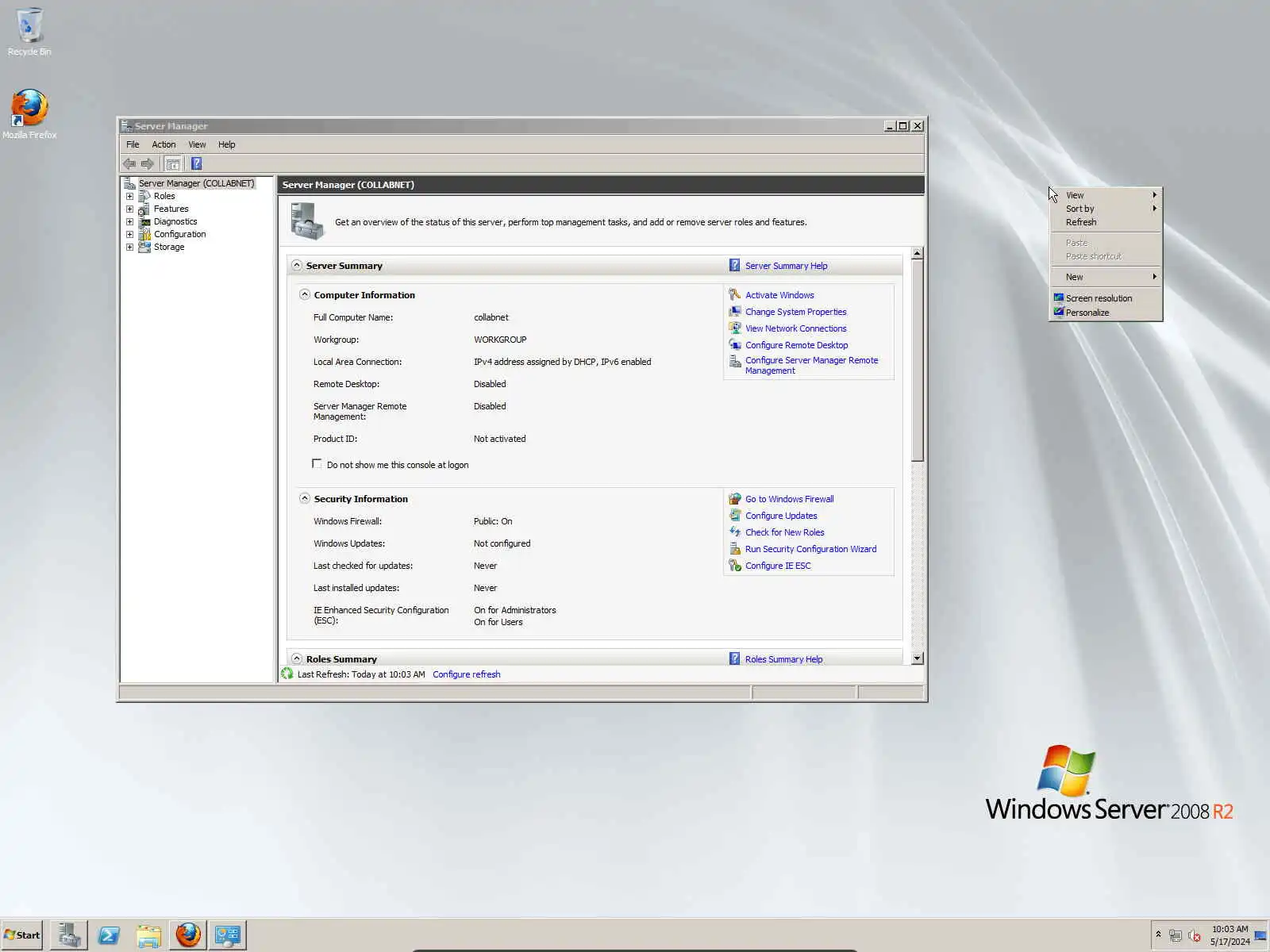Click the Forward arrow in Server Manager toolbar

pos(148,163)
